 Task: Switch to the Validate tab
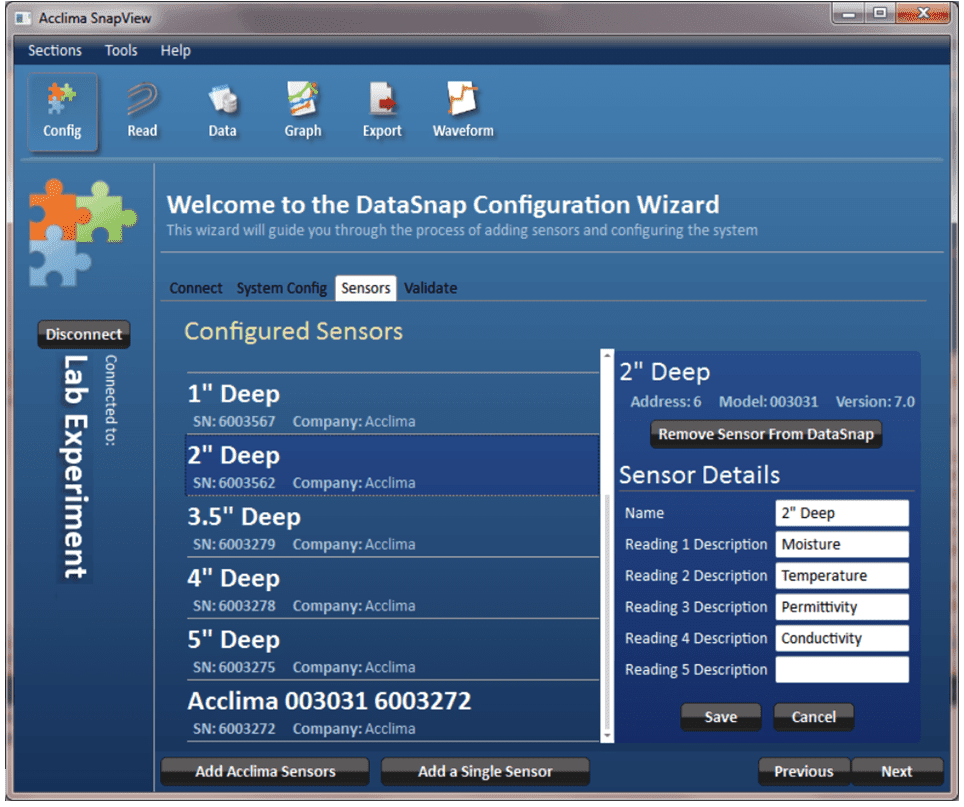430,288
